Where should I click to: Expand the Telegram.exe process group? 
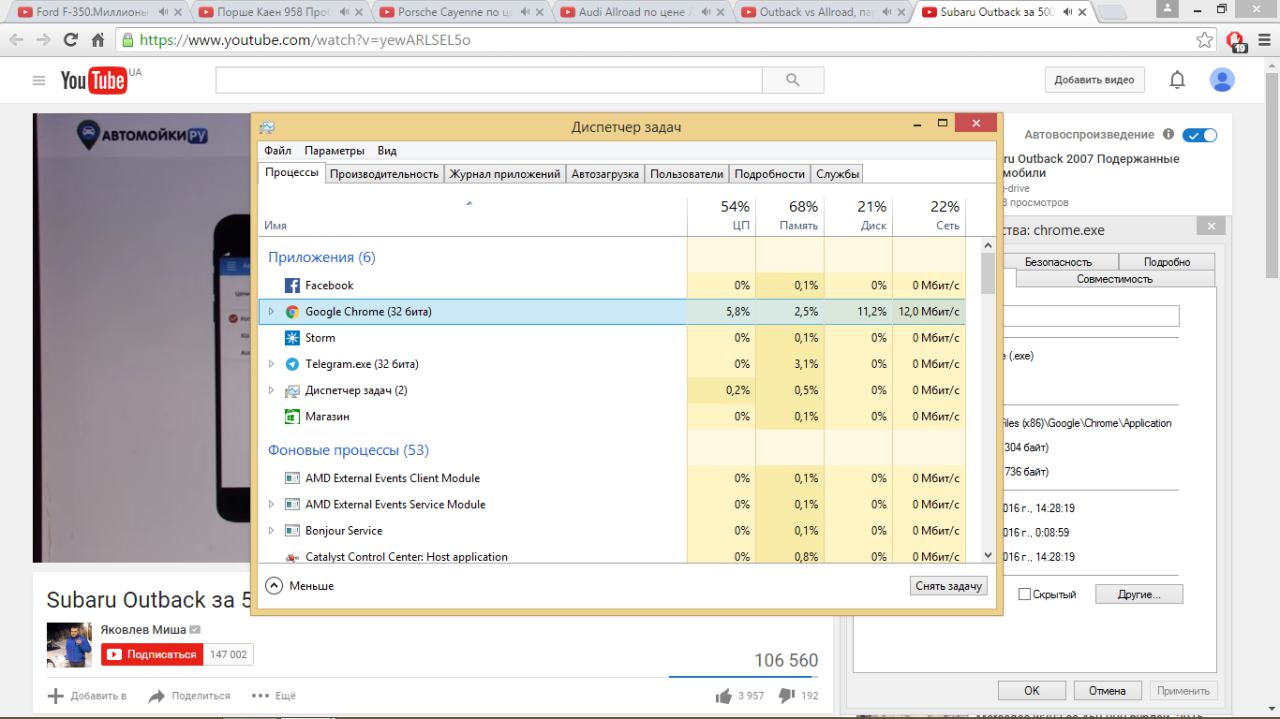[x=270, y=364]
